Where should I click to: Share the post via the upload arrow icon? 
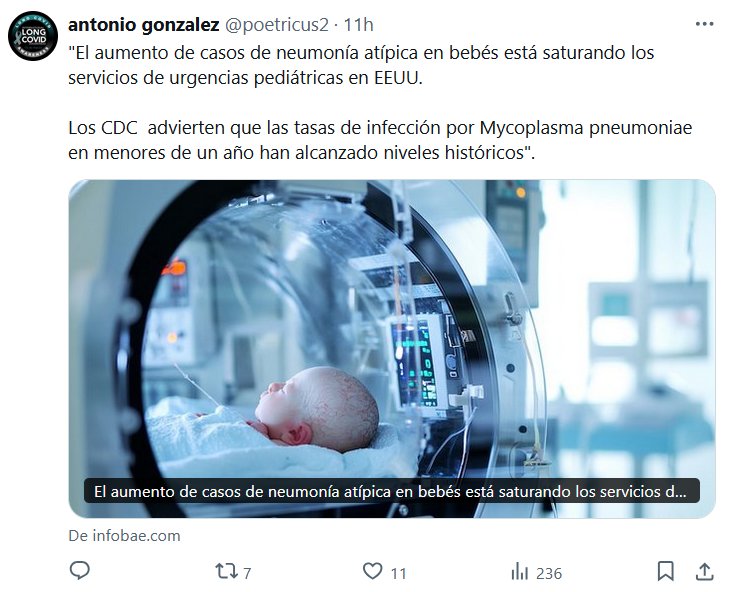705,571
